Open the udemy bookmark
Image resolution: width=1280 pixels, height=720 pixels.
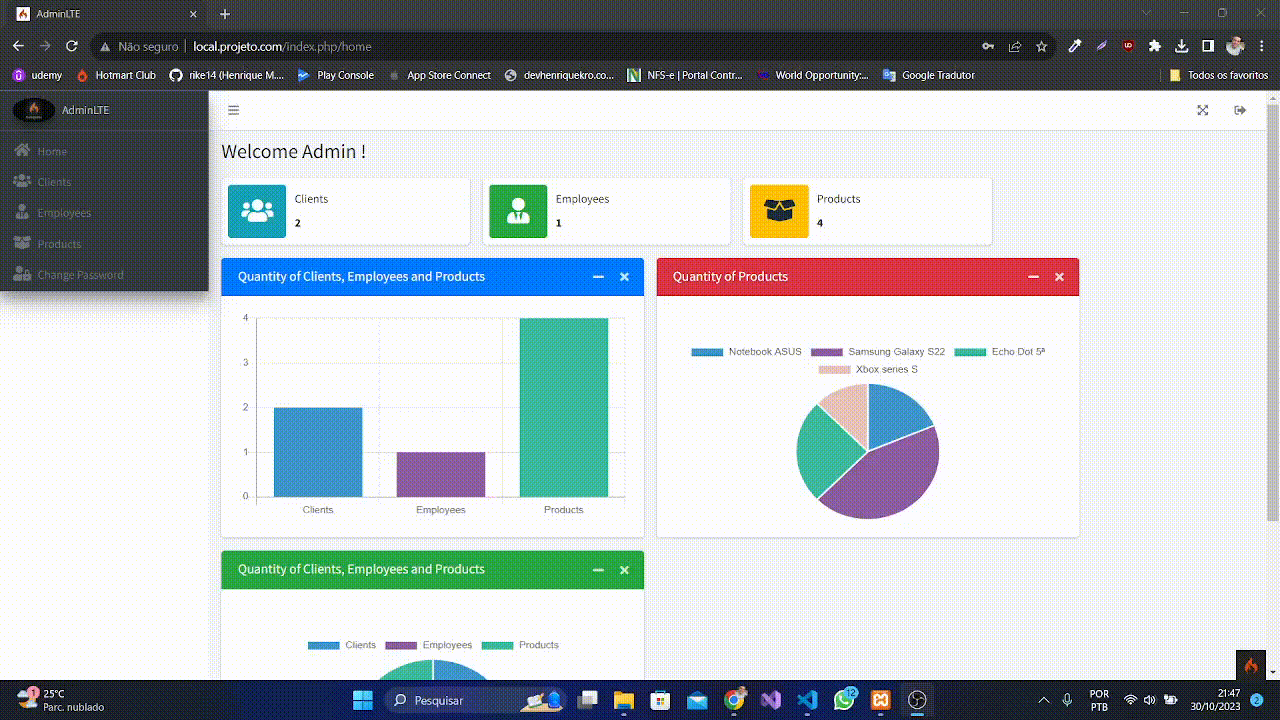click(37, 75)
